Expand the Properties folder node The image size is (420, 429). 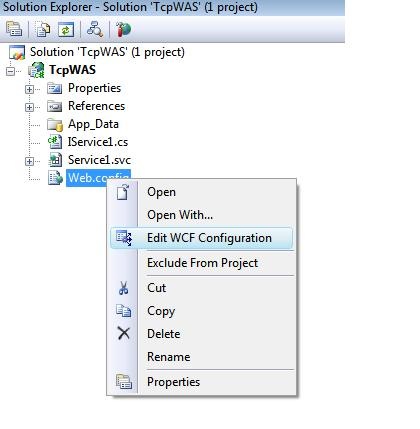(x=29, y=89)
